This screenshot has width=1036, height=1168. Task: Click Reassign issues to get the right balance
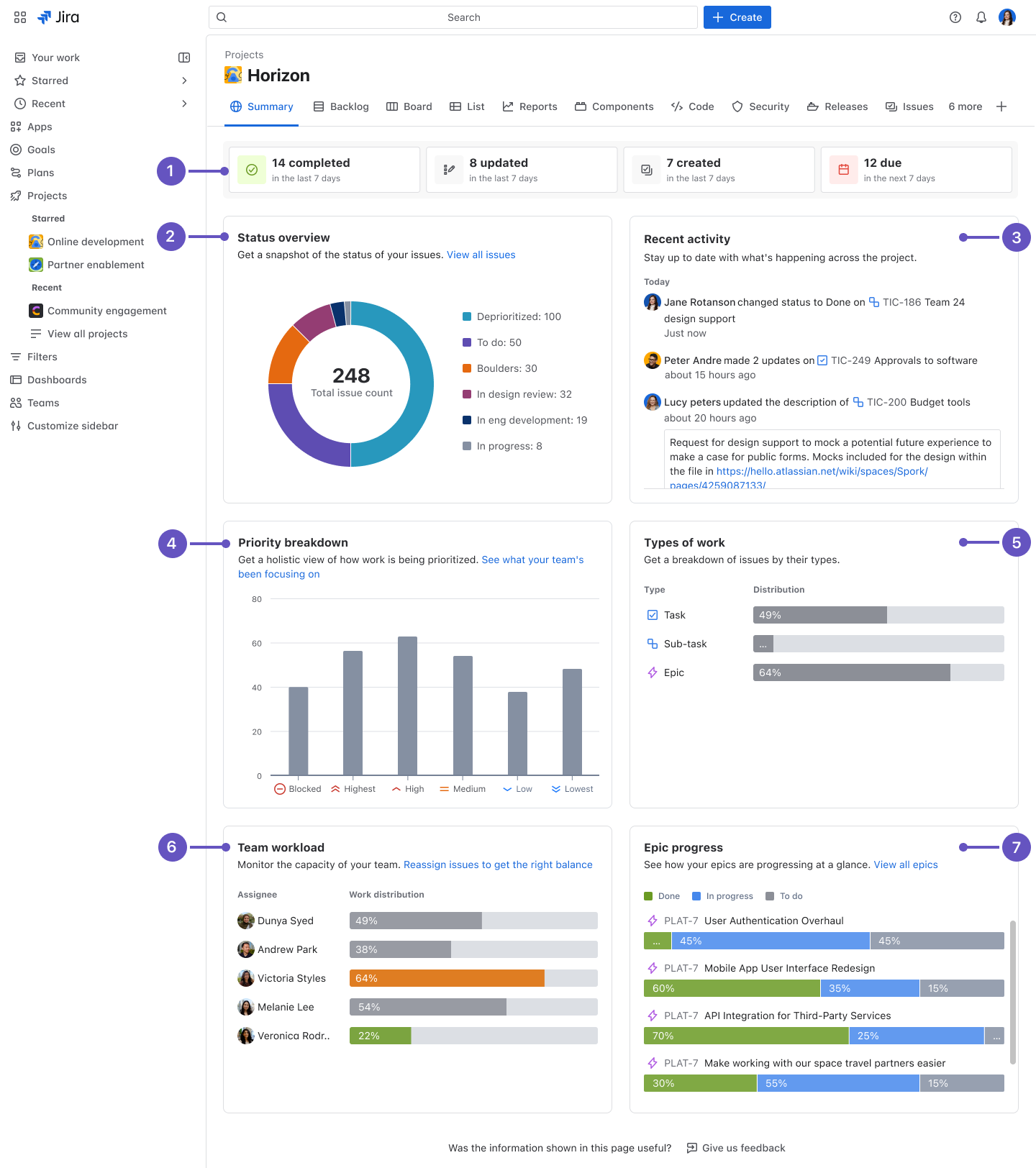point(498,864)
